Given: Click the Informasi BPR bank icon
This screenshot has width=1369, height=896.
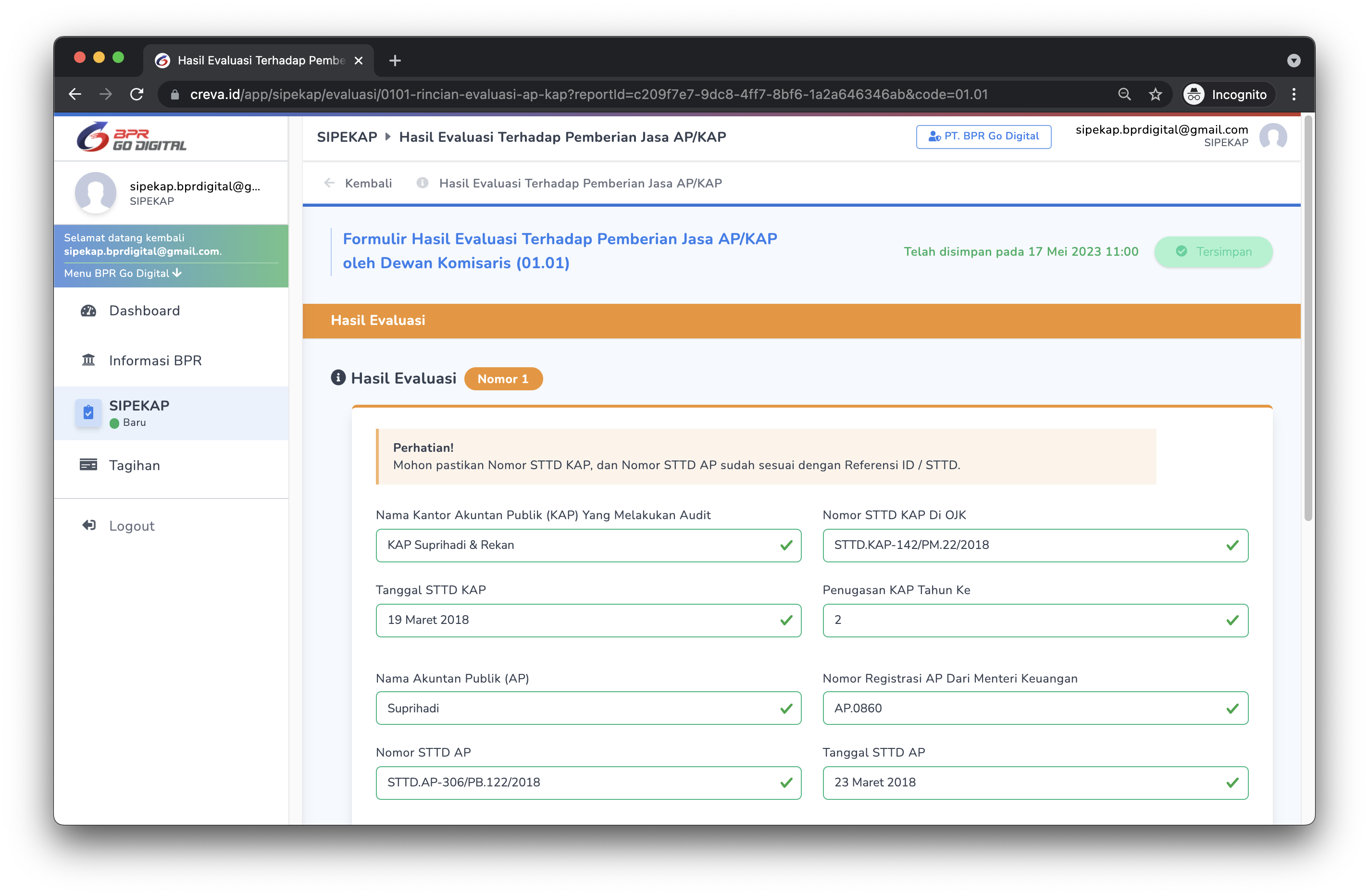Looking at the screenshot, I should (x=88, y=360).
